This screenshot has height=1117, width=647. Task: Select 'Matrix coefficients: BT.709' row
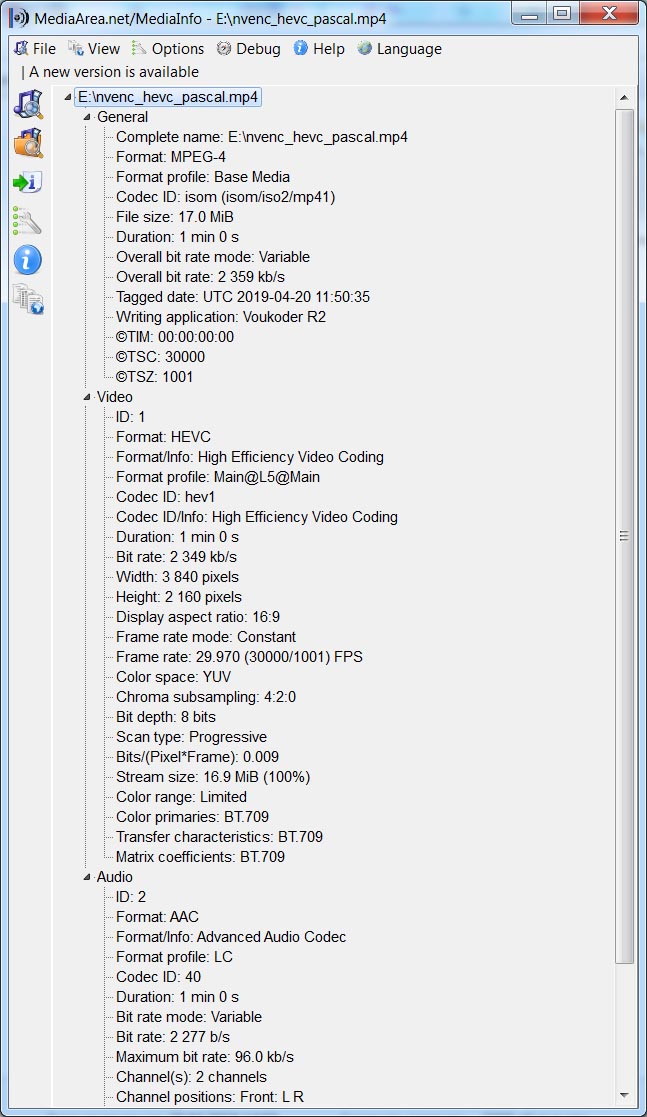pos(200,856)
